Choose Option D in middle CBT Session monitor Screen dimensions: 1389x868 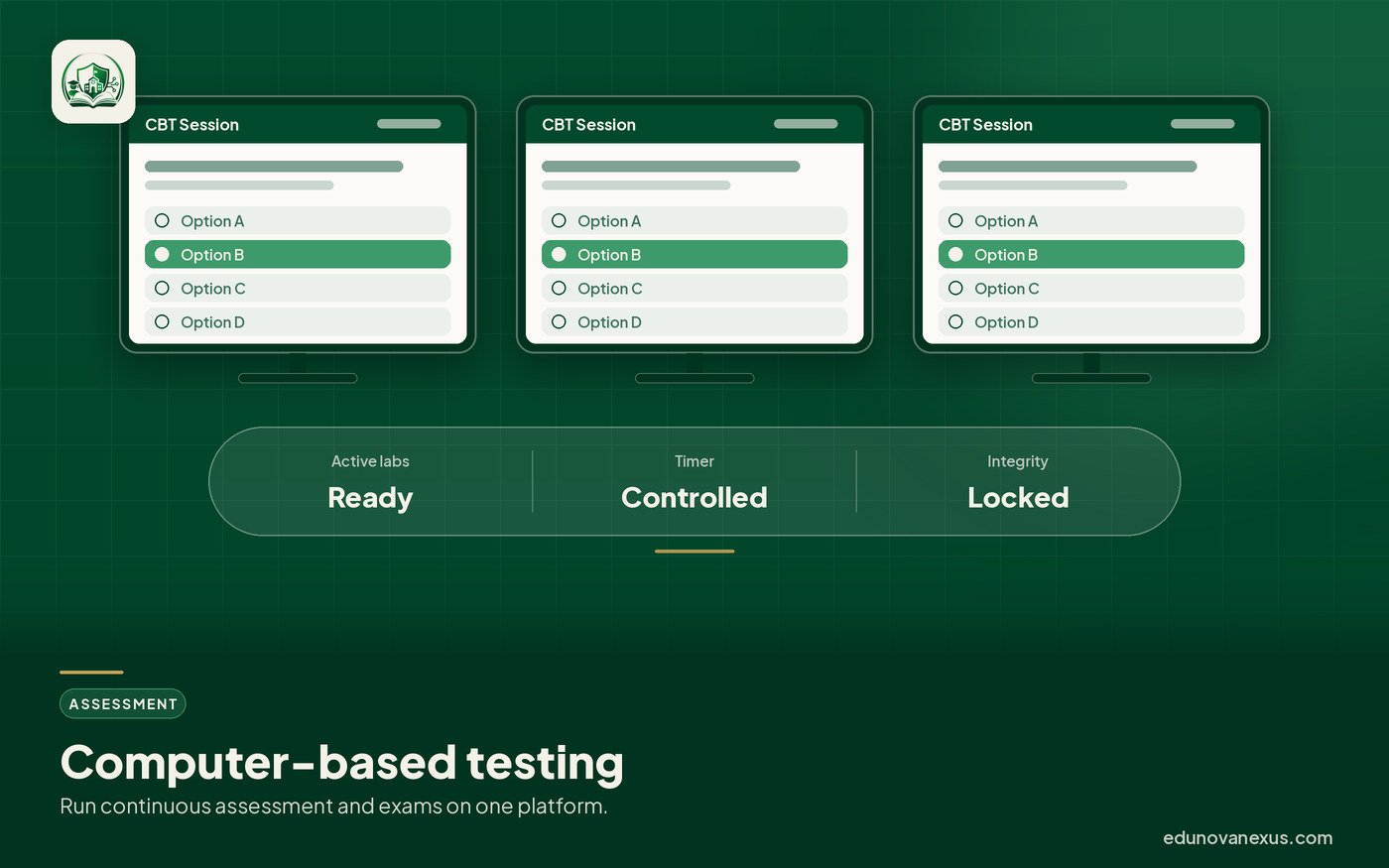694,322
